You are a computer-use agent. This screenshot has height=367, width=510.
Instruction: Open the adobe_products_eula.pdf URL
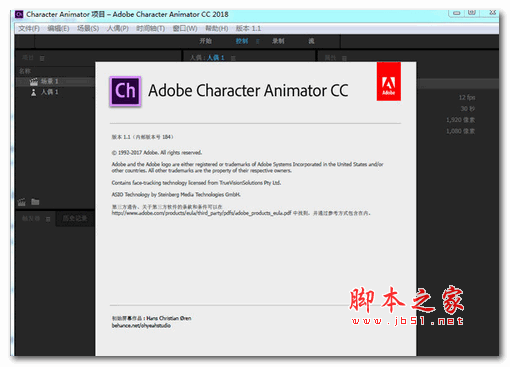pyautogui.click(x=202, y=213)
